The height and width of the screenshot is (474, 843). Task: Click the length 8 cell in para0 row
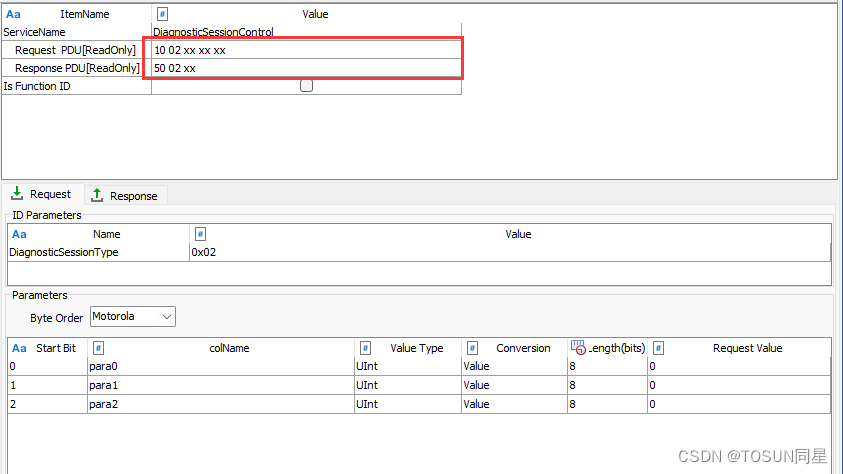coord(607,367)
